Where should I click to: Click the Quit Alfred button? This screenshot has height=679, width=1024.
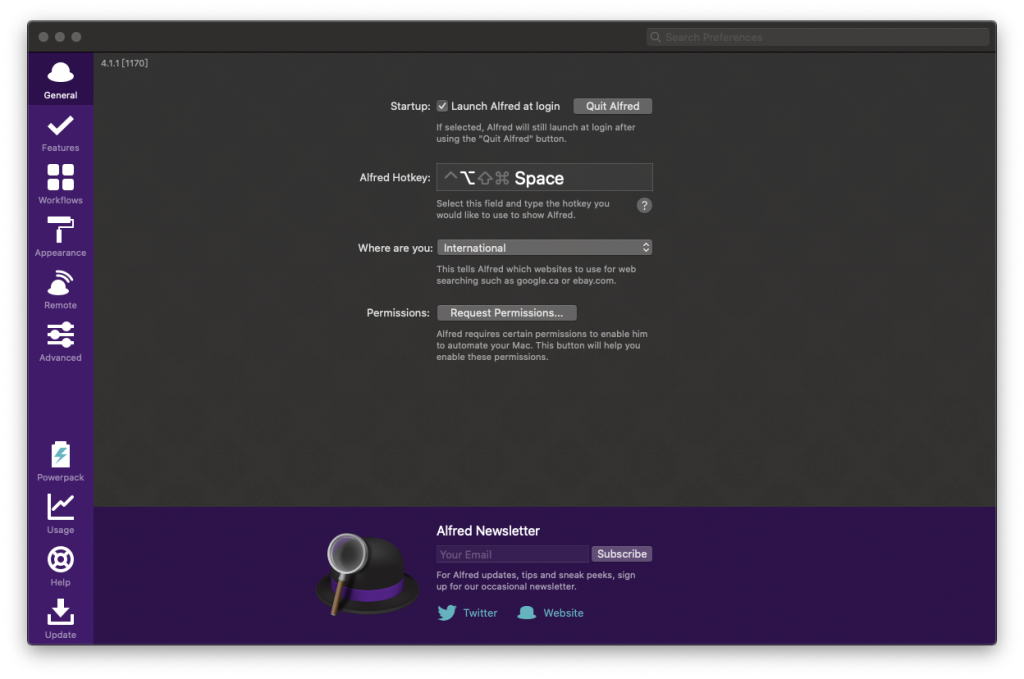[613, 106]
